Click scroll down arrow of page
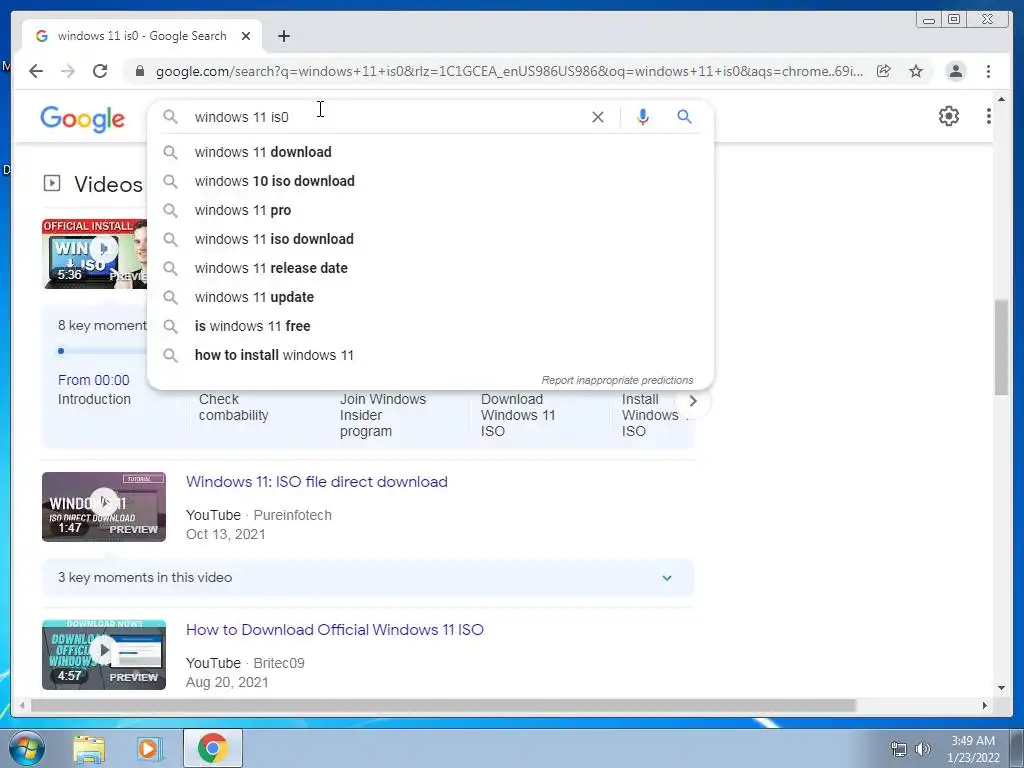The width and height of the screenshot is (1024, 768). pos(1001,687)
